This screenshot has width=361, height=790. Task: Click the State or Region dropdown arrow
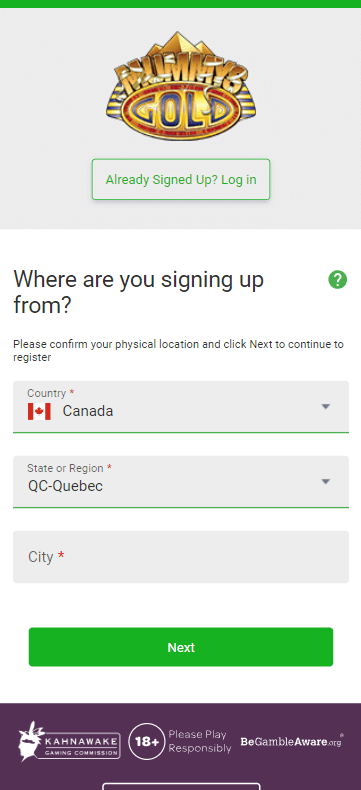(326, 482)
